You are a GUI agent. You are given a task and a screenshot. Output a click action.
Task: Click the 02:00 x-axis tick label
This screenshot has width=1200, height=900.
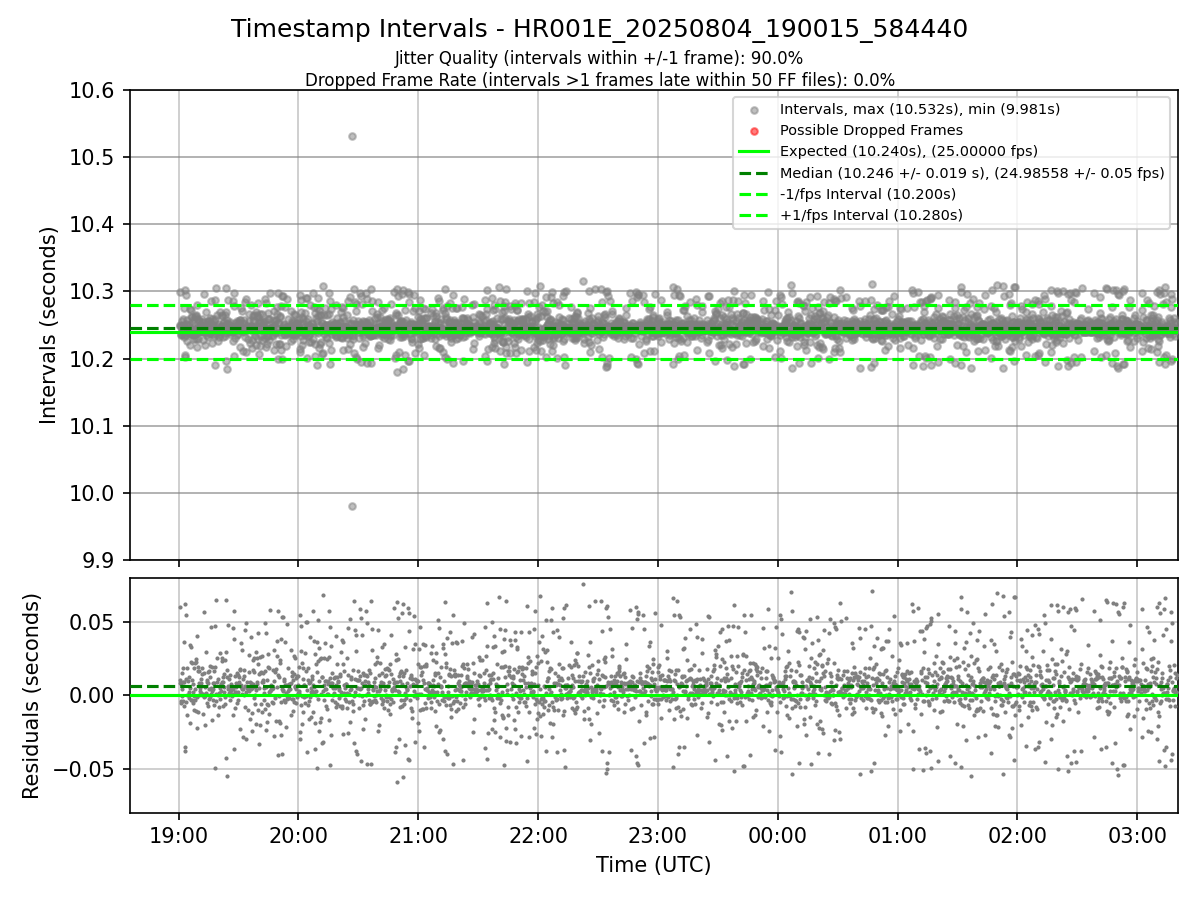pos(1017,834)
